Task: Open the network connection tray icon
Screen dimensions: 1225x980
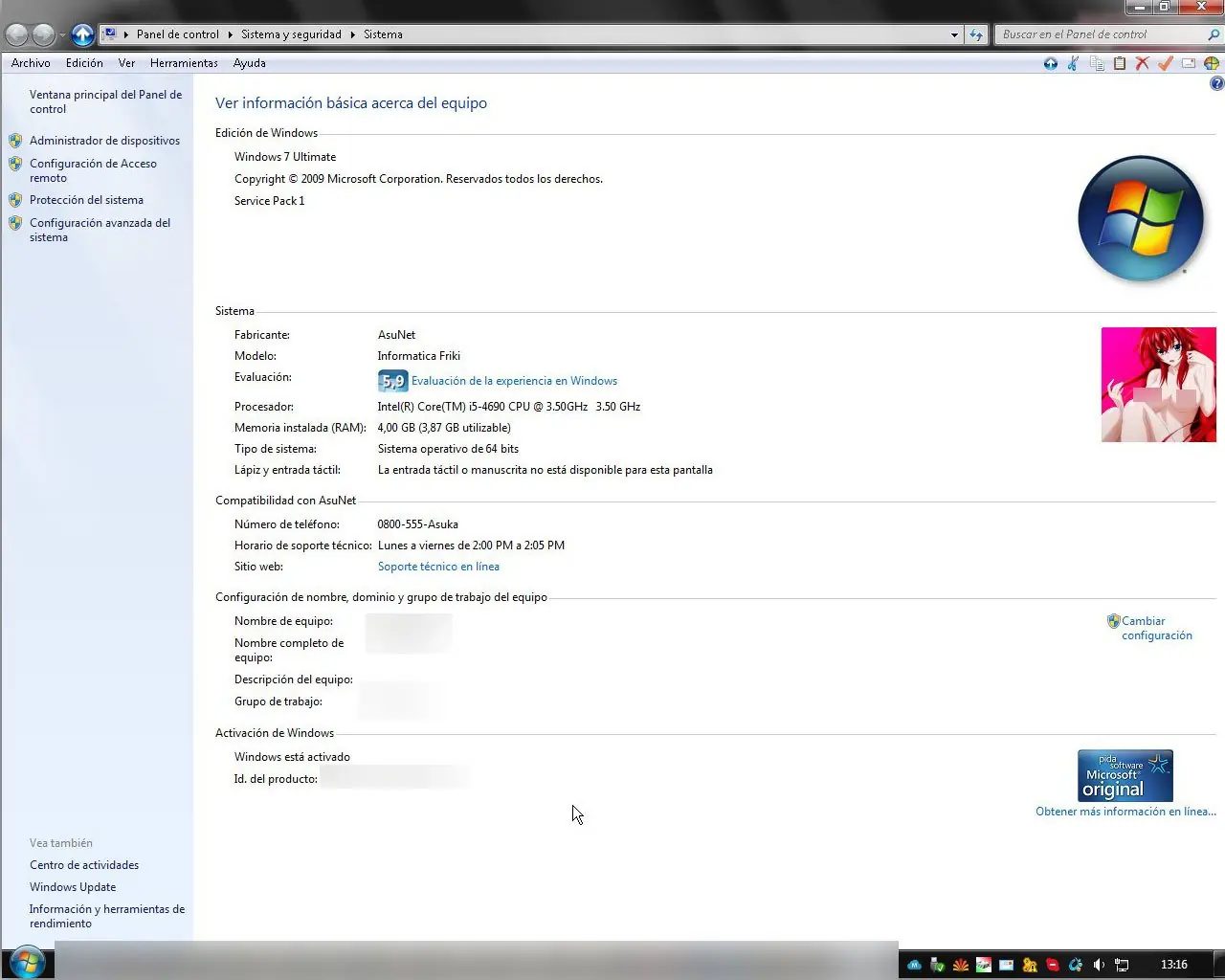Action: point(1122,965)
